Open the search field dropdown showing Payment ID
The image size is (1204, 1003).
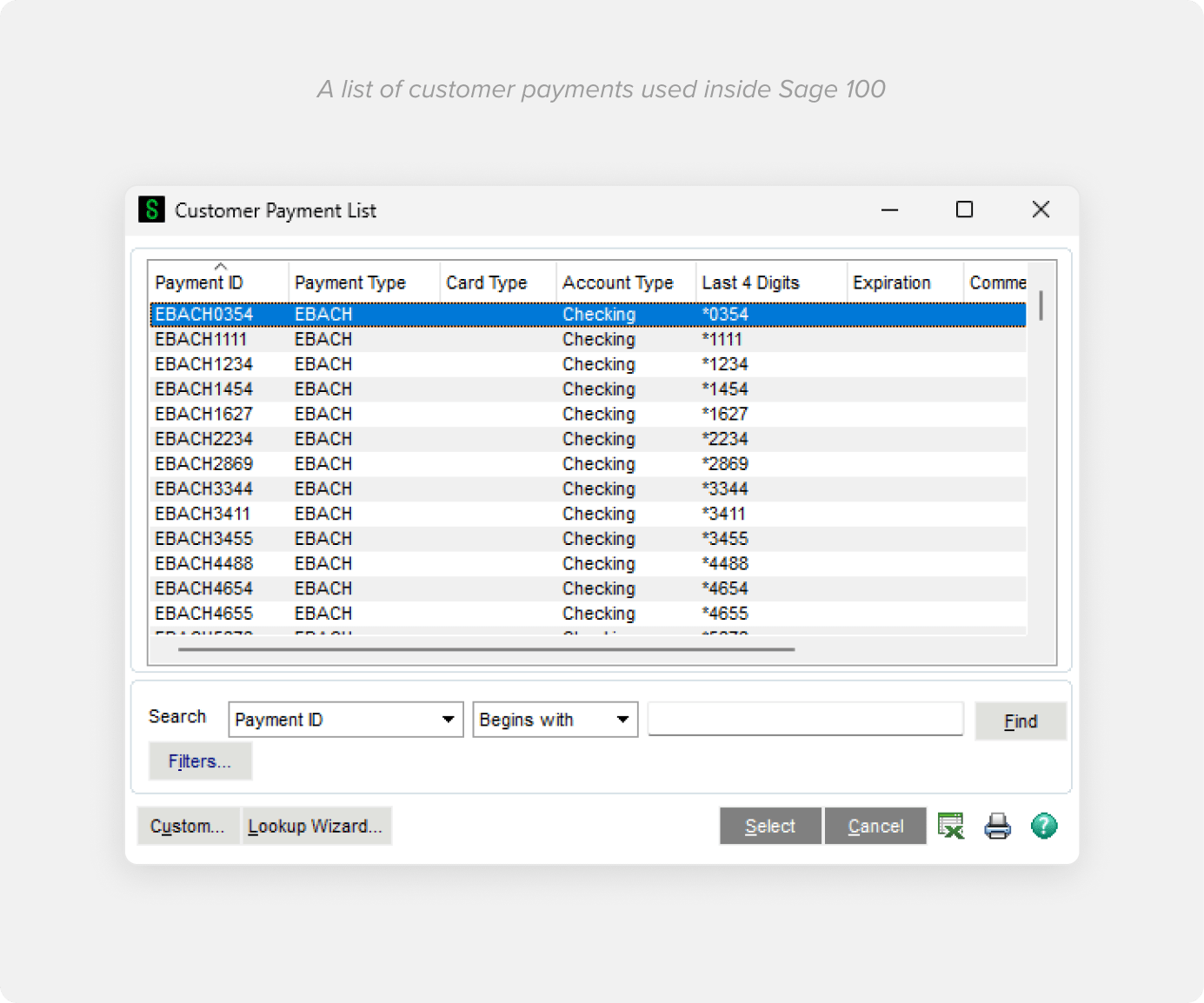click(x=449, y=720)
